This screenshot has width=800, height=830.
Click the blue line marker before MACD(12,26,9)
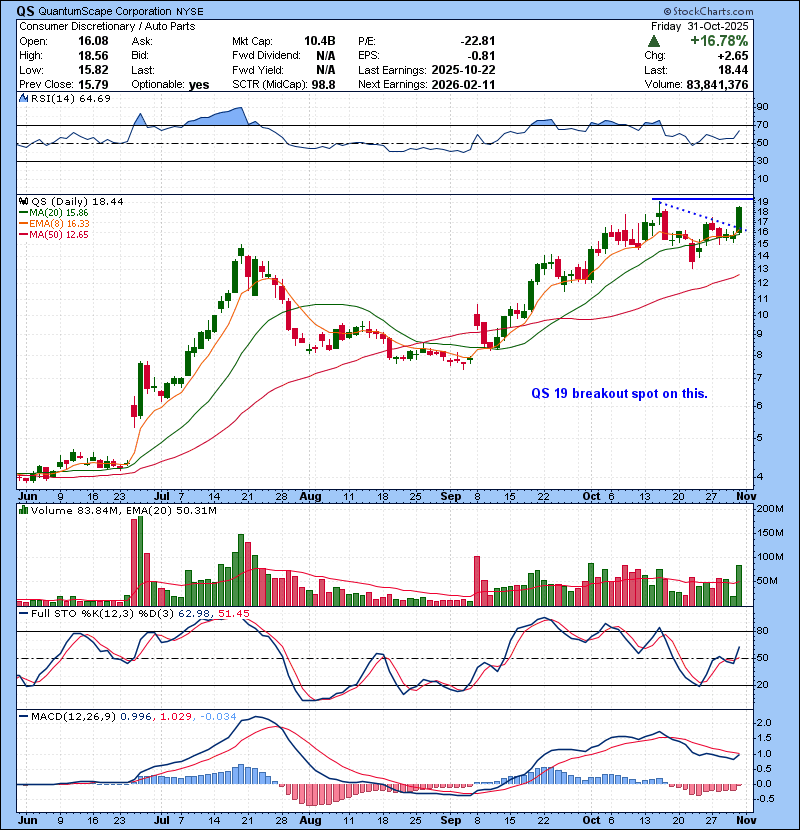point(23,717)
